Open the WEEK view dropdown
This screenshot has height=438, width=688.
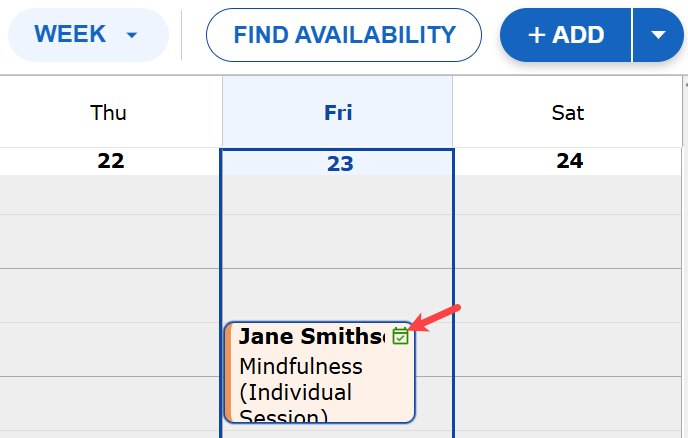tap(87, 35)
